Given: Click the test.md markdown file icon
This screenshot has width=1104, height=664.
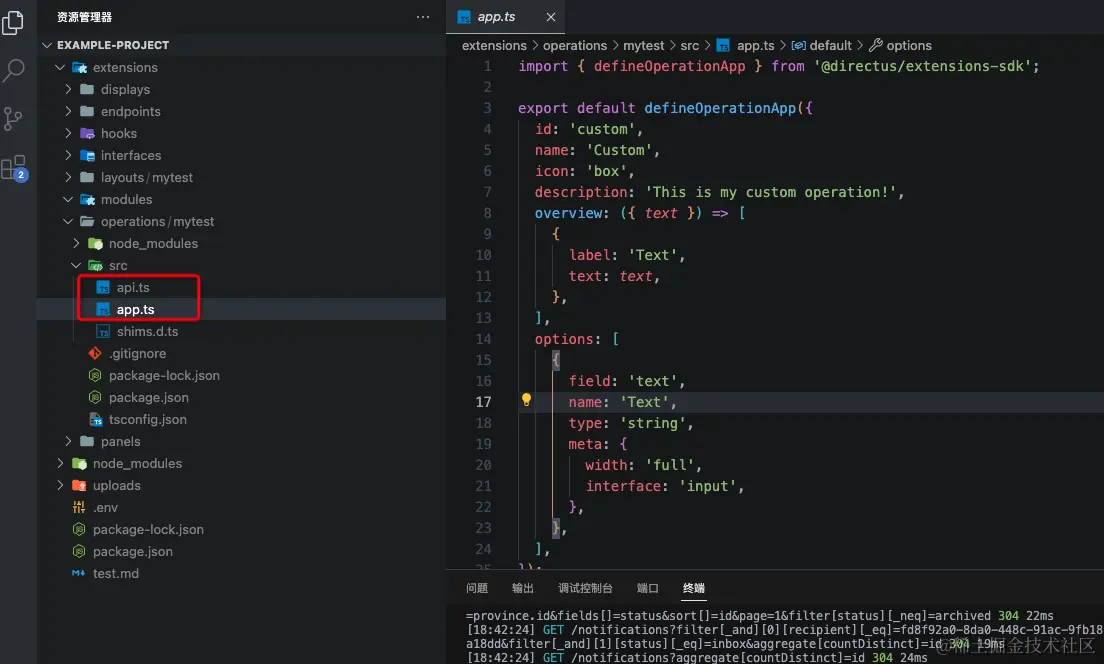Looking at the screenshot, I should [79, 573].
